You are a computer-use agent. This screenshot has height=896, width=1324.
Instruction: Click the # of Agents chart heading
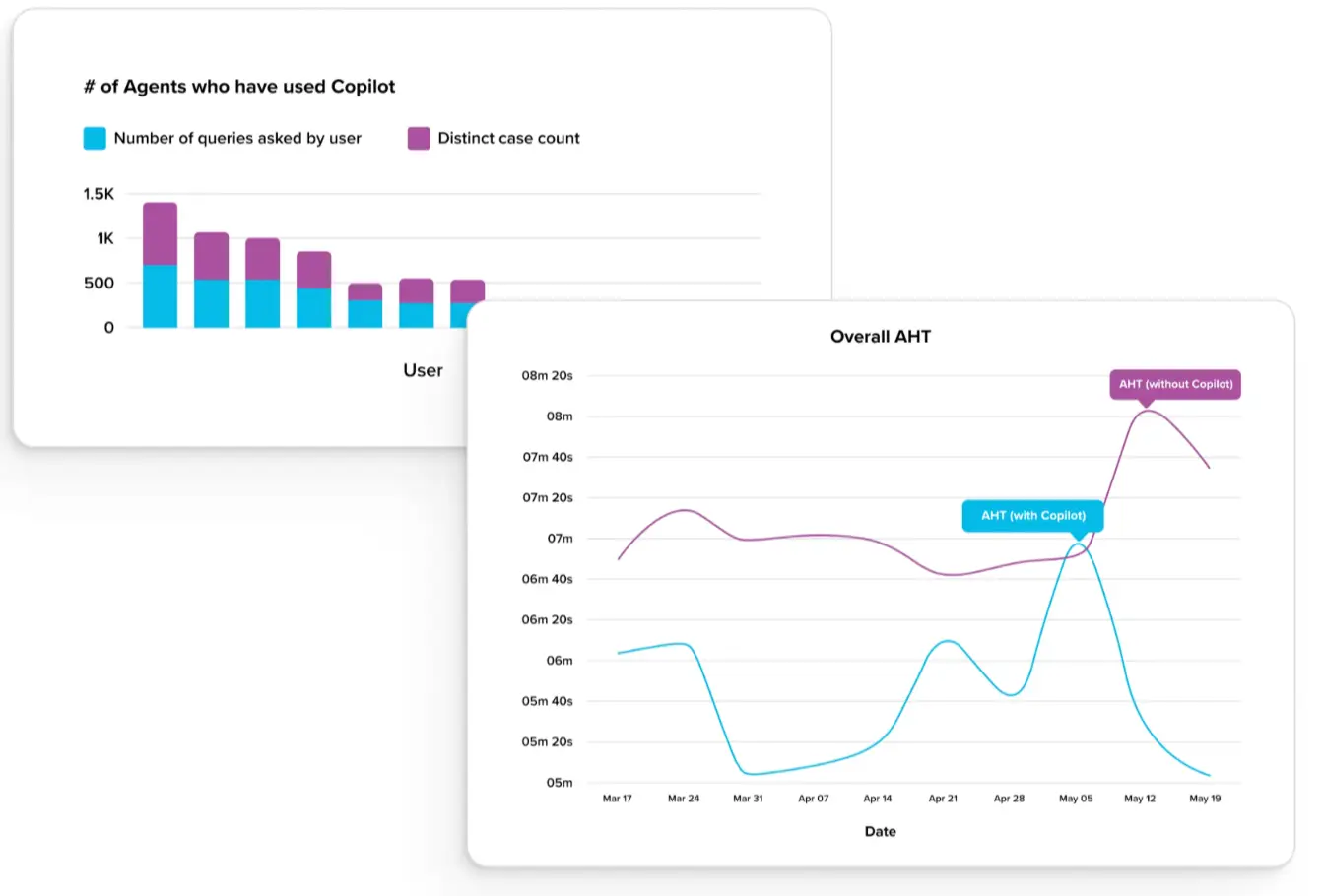point(238,86)
